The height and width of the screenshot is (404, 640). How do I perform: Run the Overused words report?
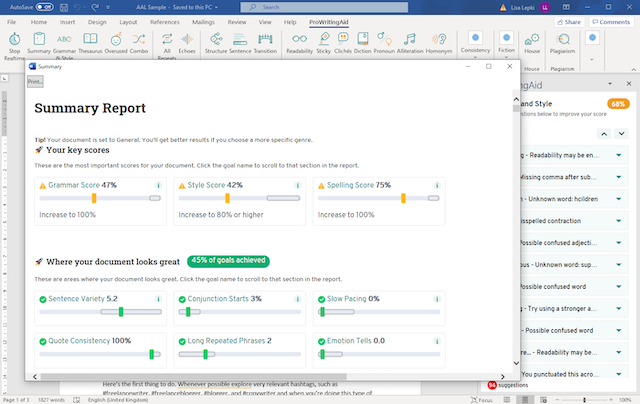(x=116, y=39)
